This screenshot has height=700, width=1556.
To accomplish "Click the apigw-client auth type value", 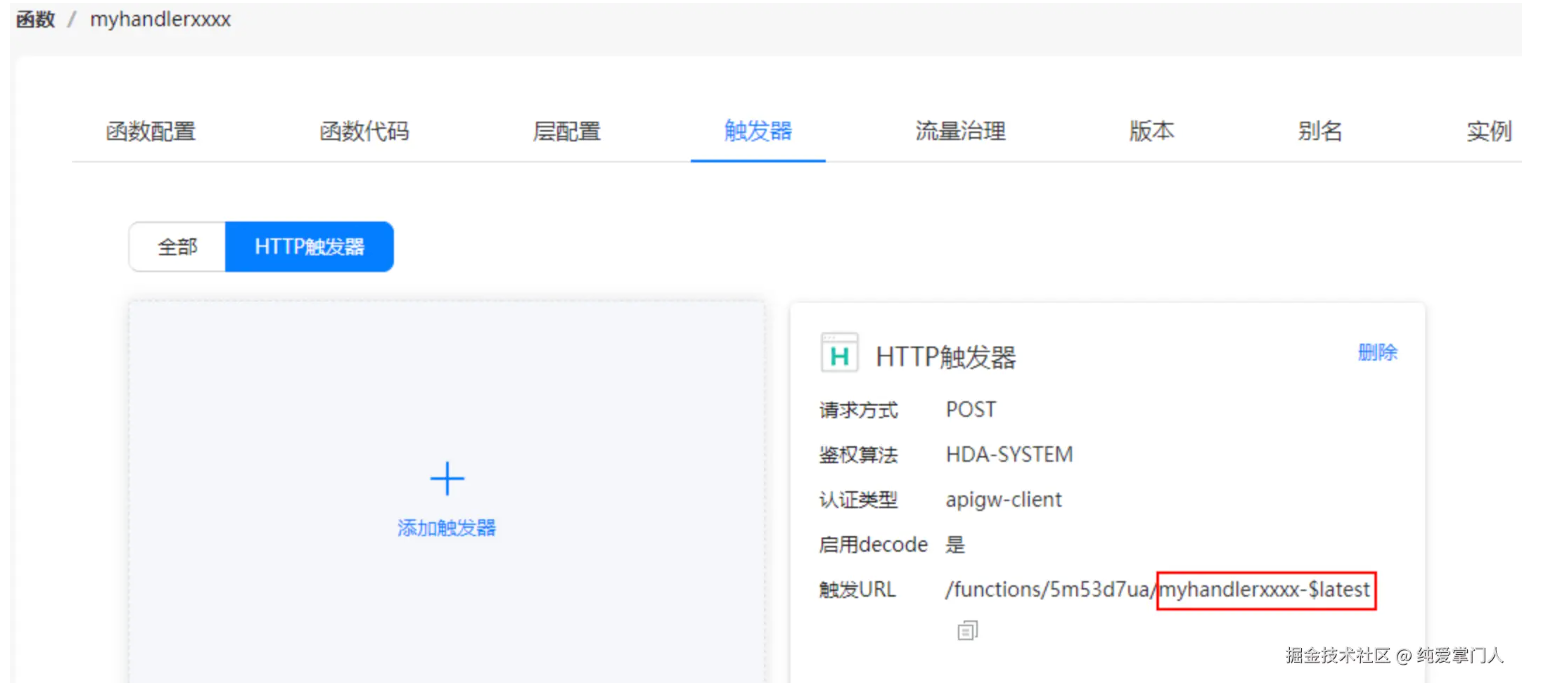I will 1004,500.
